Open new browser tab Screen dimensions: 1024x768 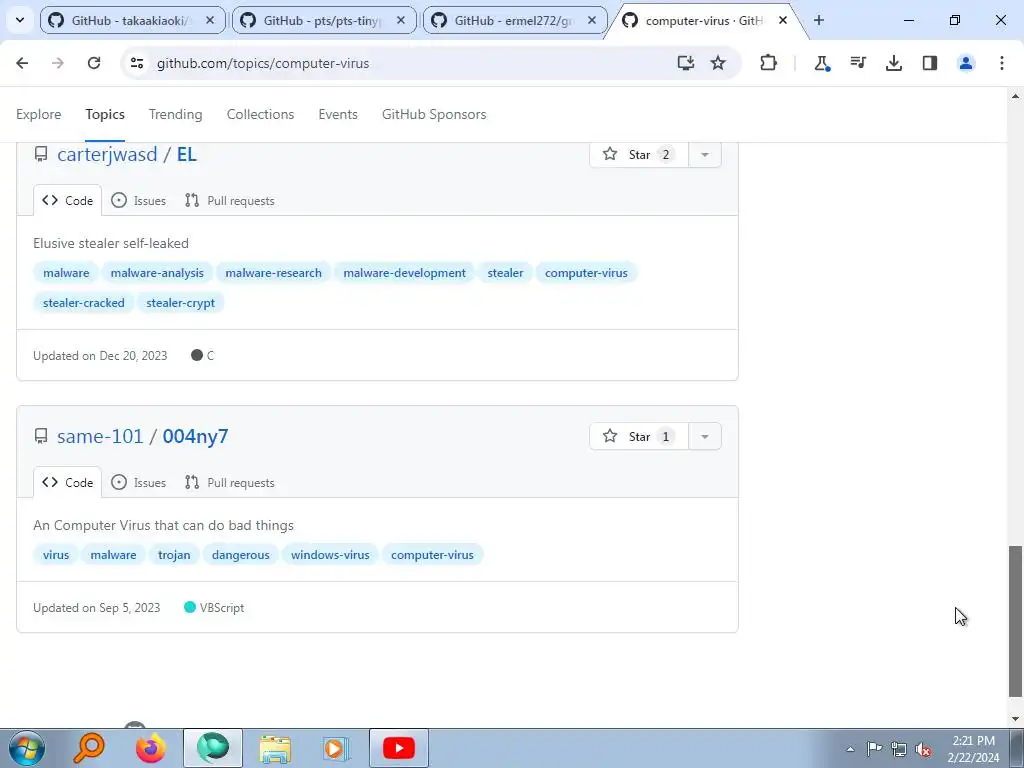point(818,21)
